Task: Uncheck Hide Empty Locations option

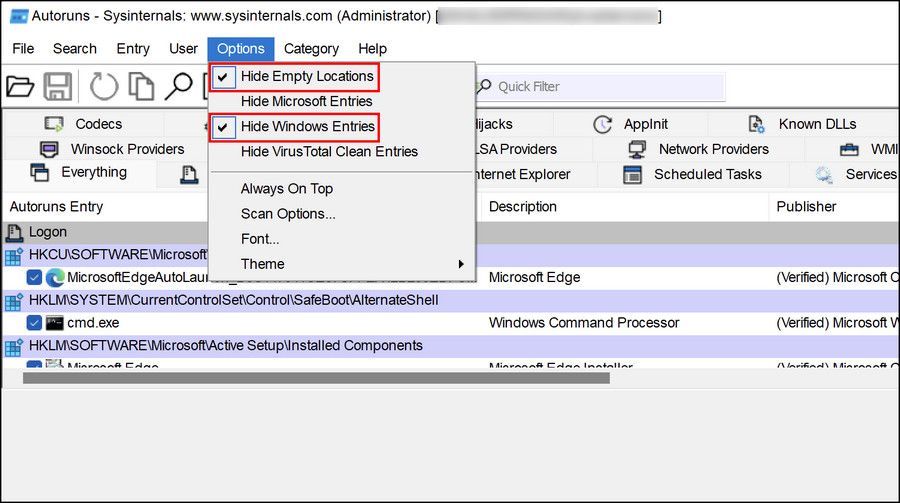Action: click(x=295, y=76)
